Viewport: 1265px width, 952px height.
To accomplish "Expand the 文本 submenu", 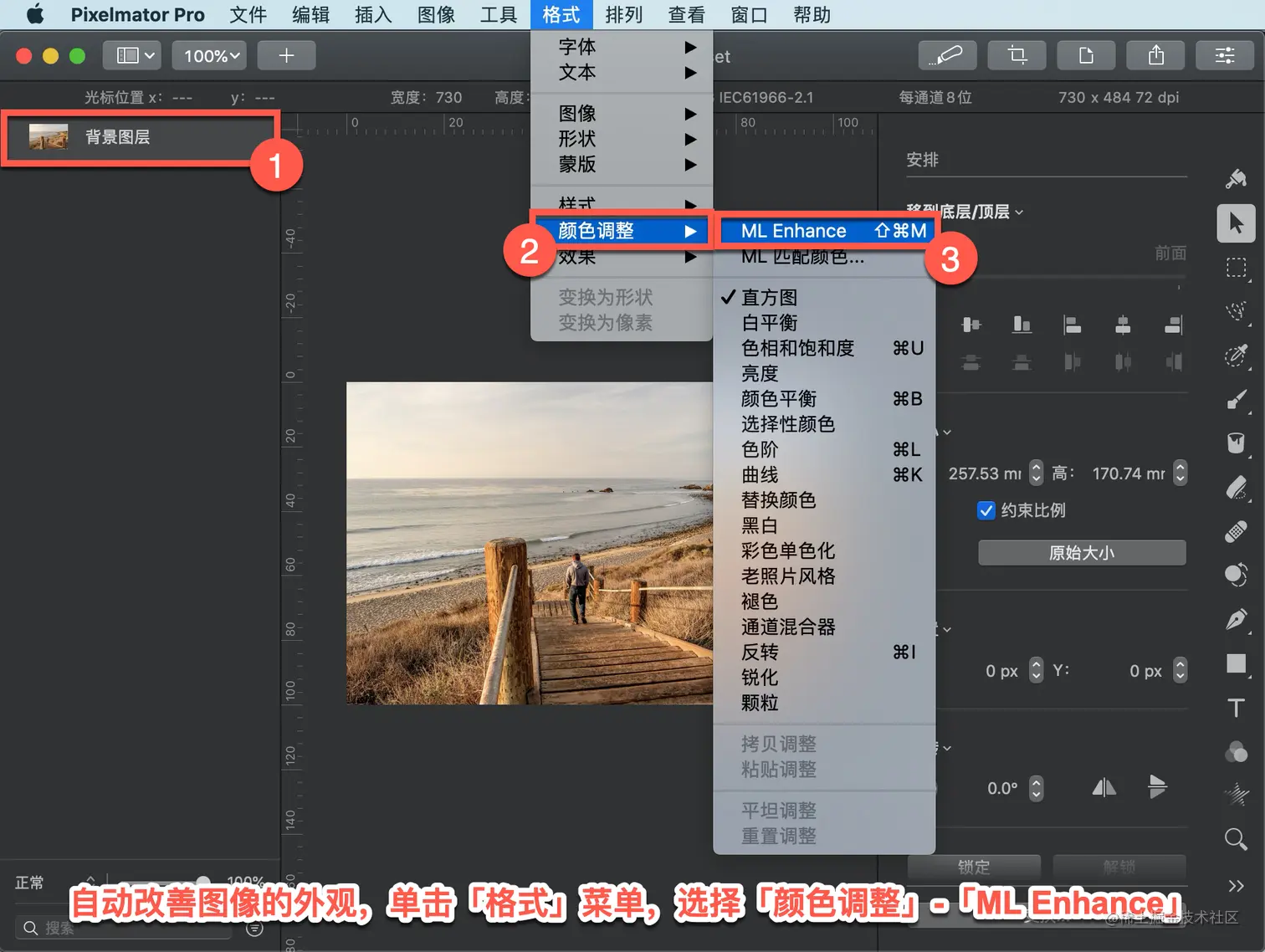I will point(622,73).
